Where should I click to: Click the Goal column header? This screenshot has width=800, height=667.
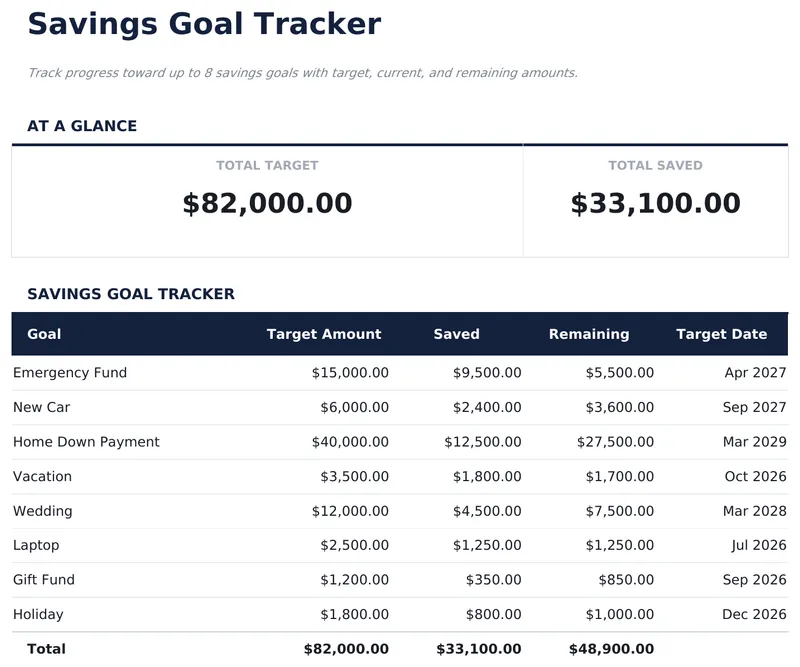[44, 334]
